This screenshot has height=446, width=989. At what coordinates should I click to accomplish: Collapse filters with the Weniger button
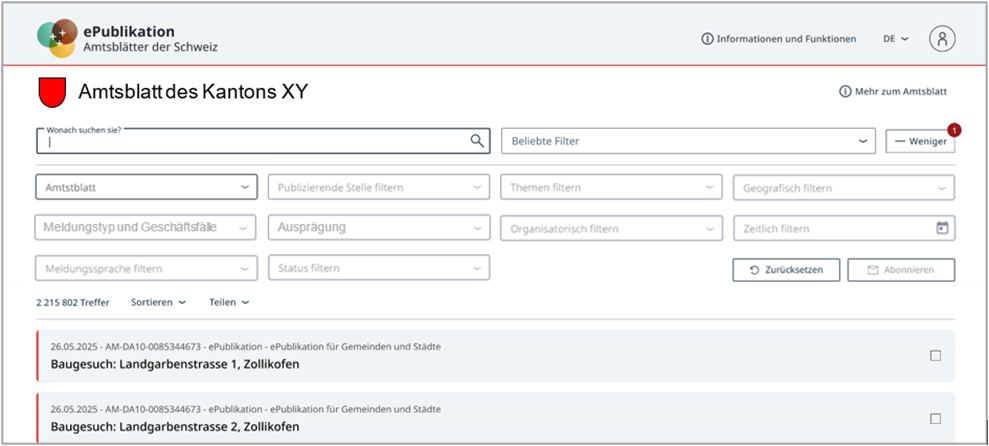click(920, 142)
